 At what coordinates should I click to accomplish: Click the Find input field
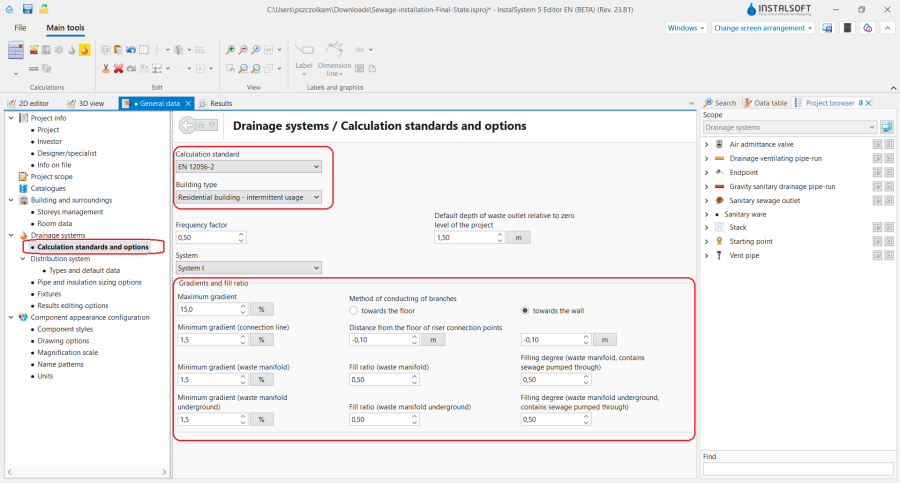pyautogui.click(x=798, y=469)
